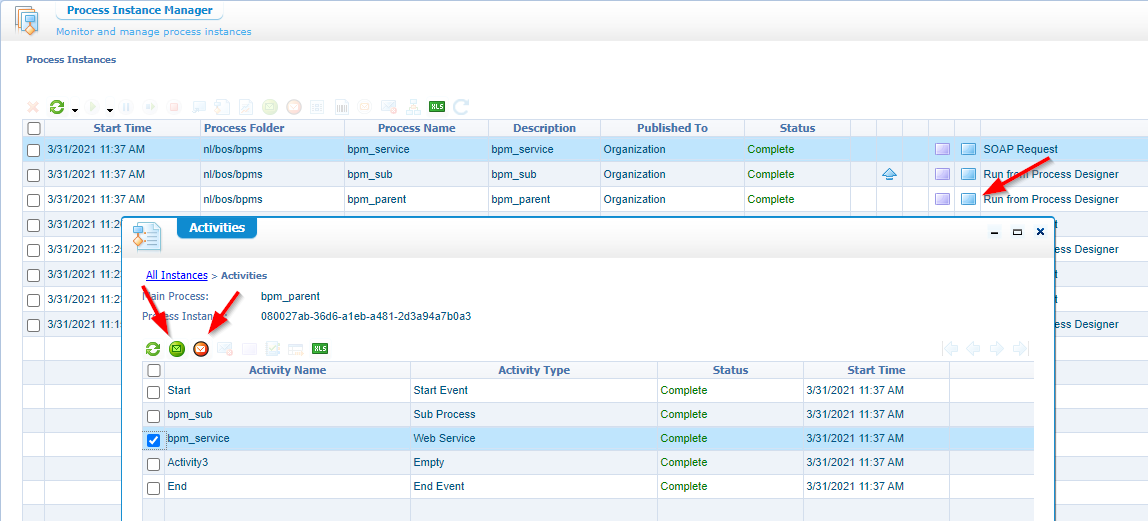Viewport: 1148px width, 521px height.
Task: Maximize the Activities window
Action: (x=1017, y=231)
